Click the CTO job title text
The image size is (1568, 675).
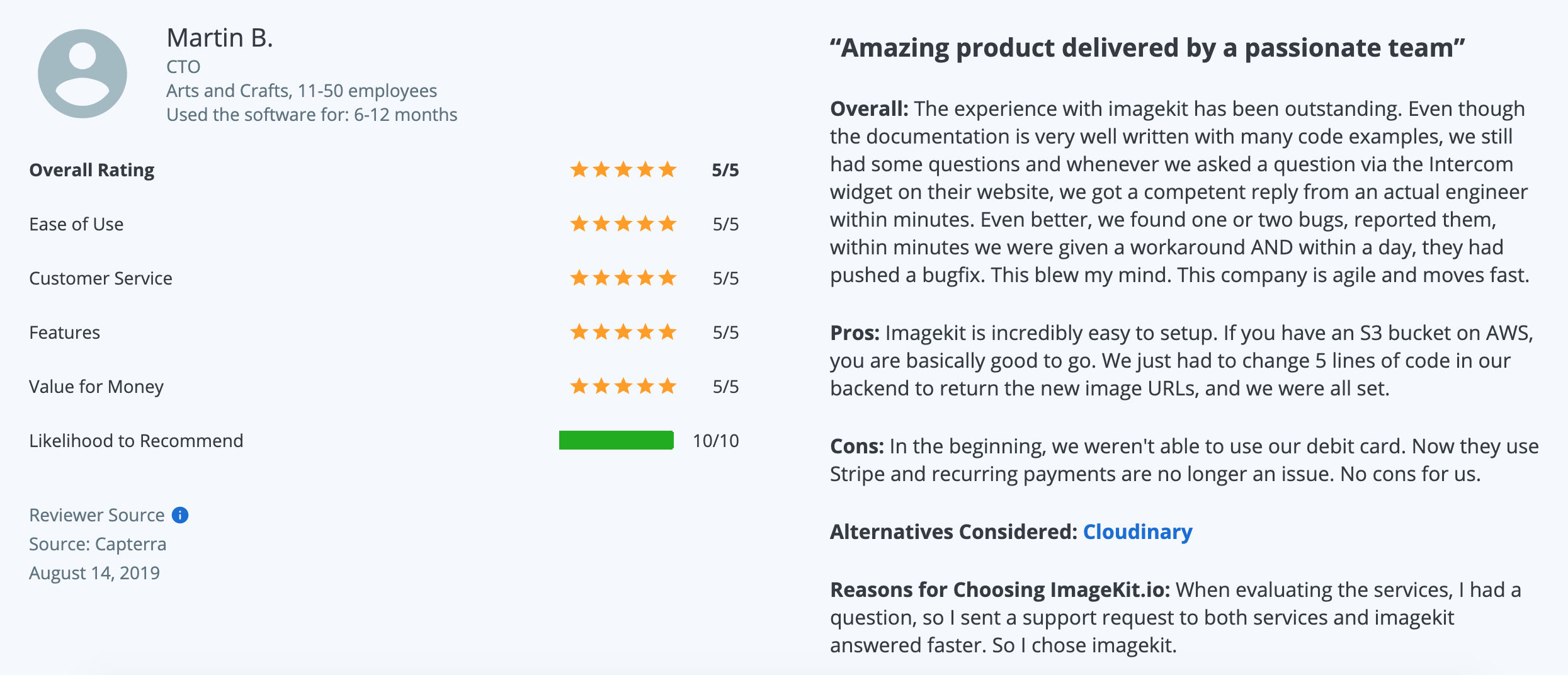coord(183,67)
